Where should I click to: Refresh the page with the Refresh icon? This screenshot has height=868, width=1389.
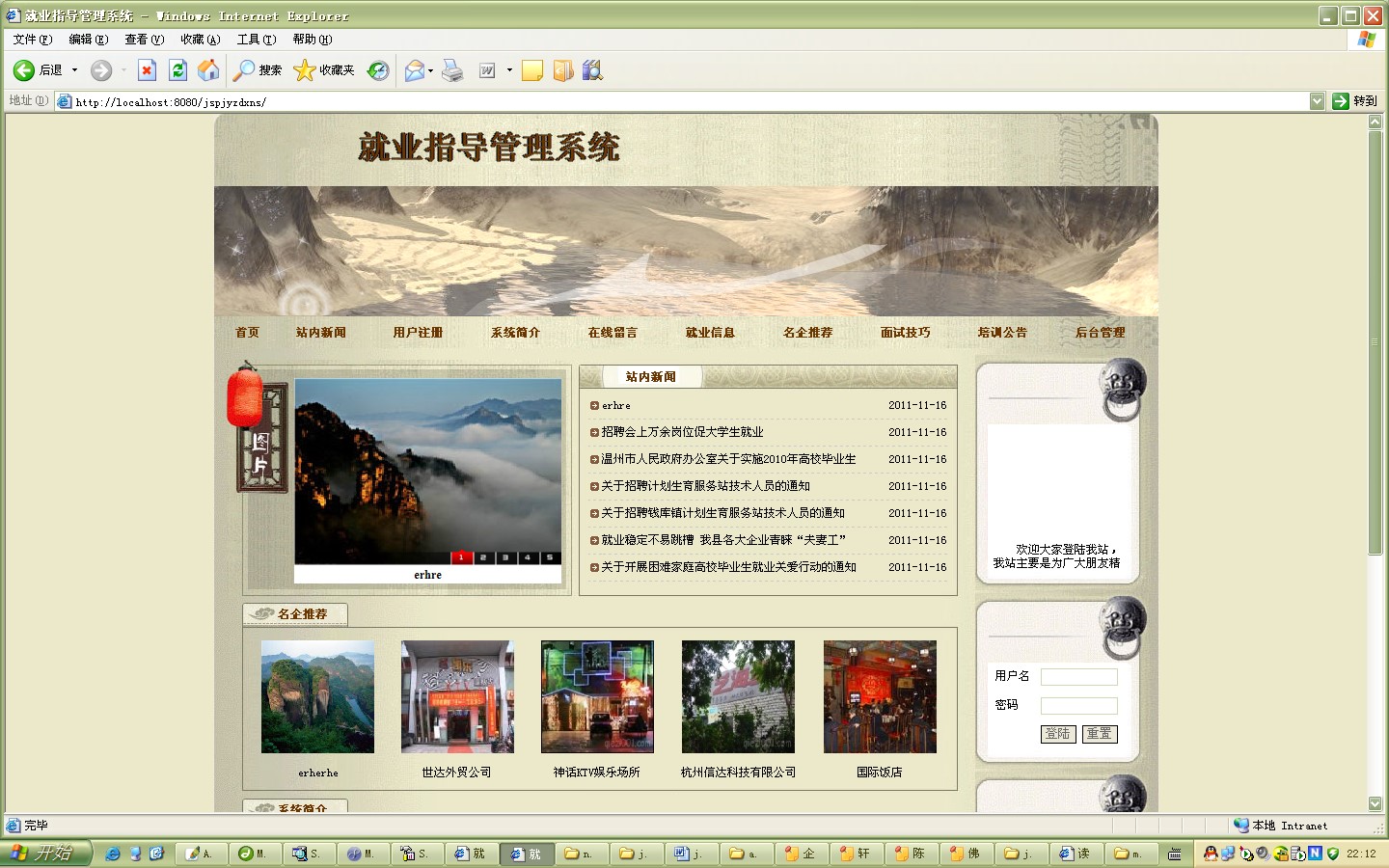[177, 69]
